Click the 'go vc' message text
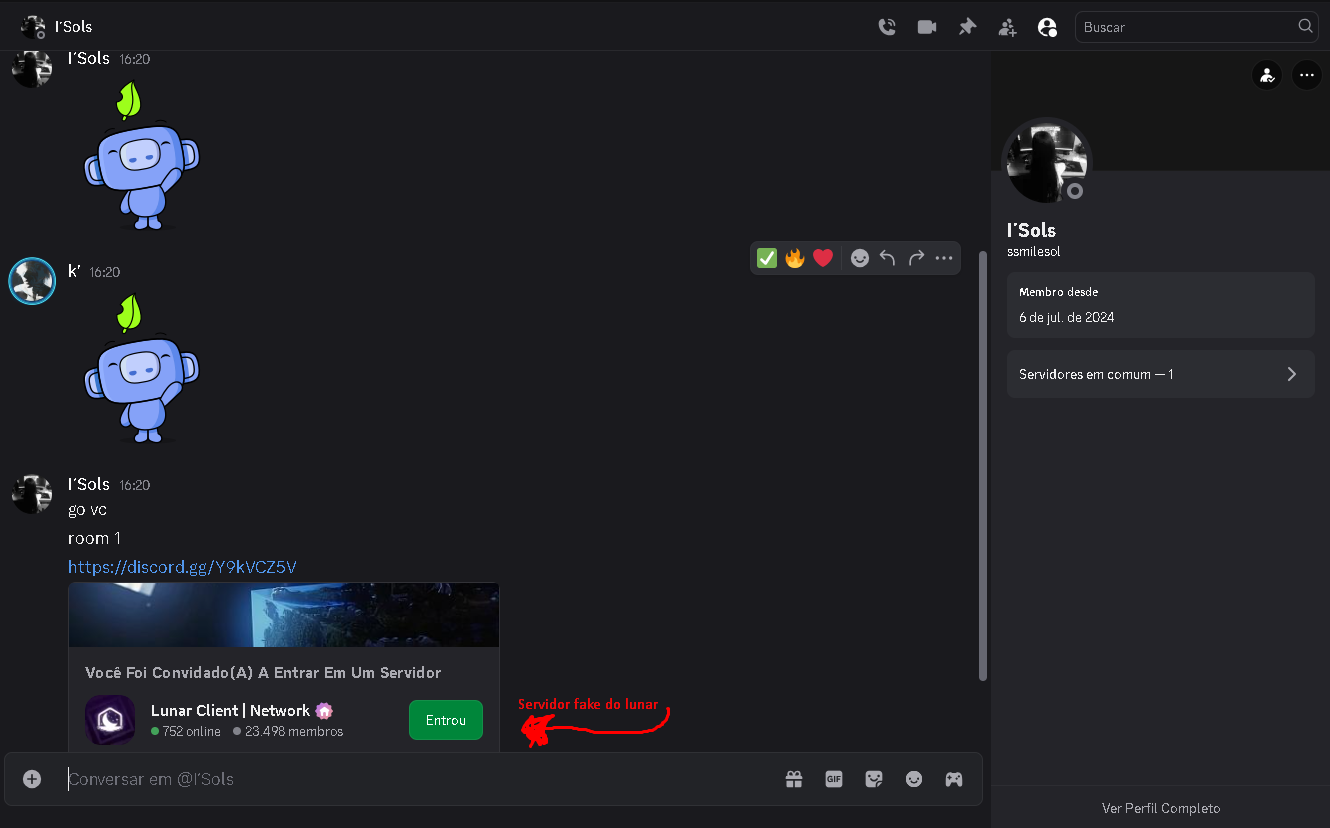Image resolution: width=1330 pixels, height=828 pixels. coord(87,510)
